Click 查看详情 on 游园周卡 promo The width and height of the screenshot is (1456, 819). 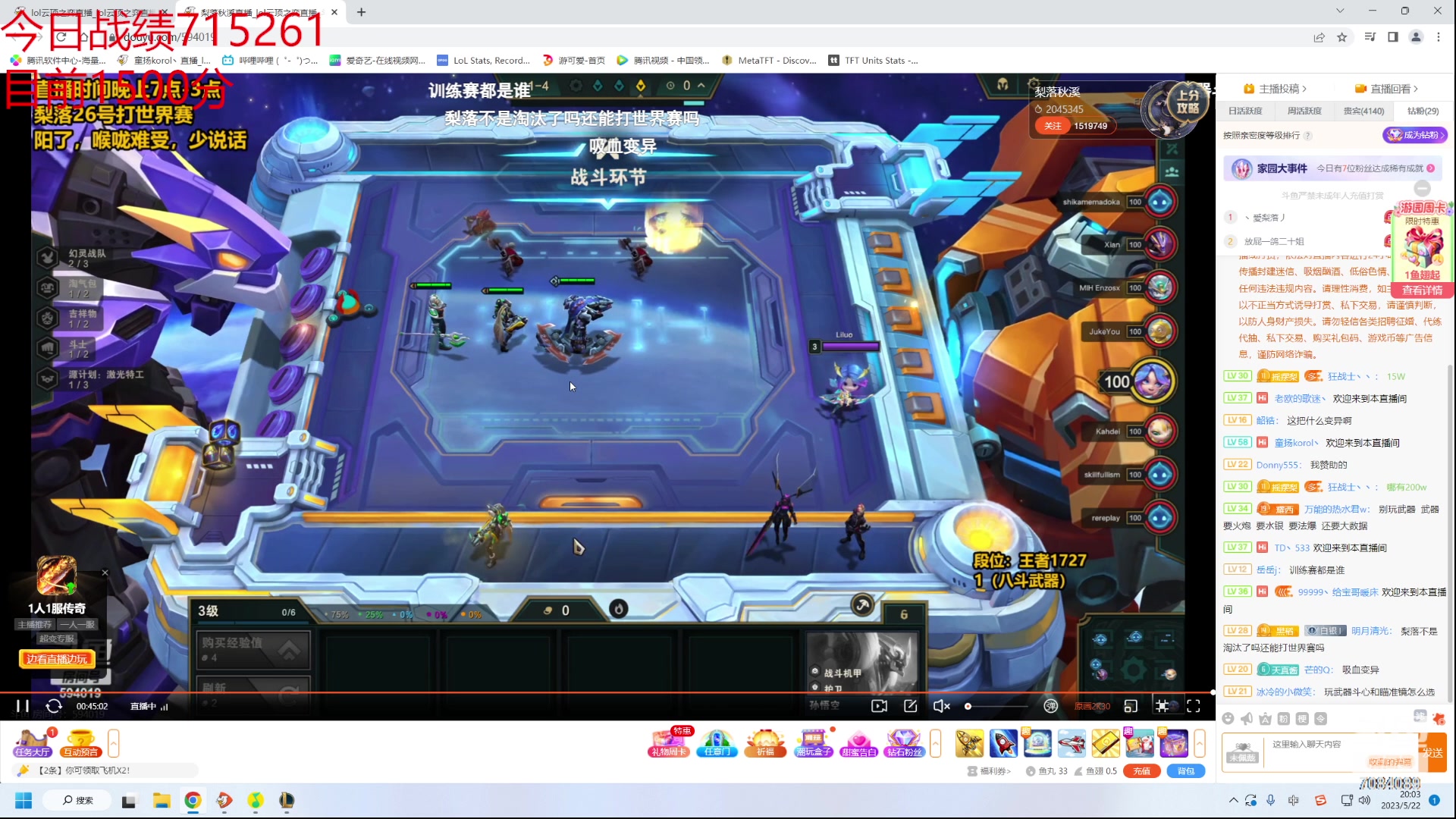point(1422,290)
